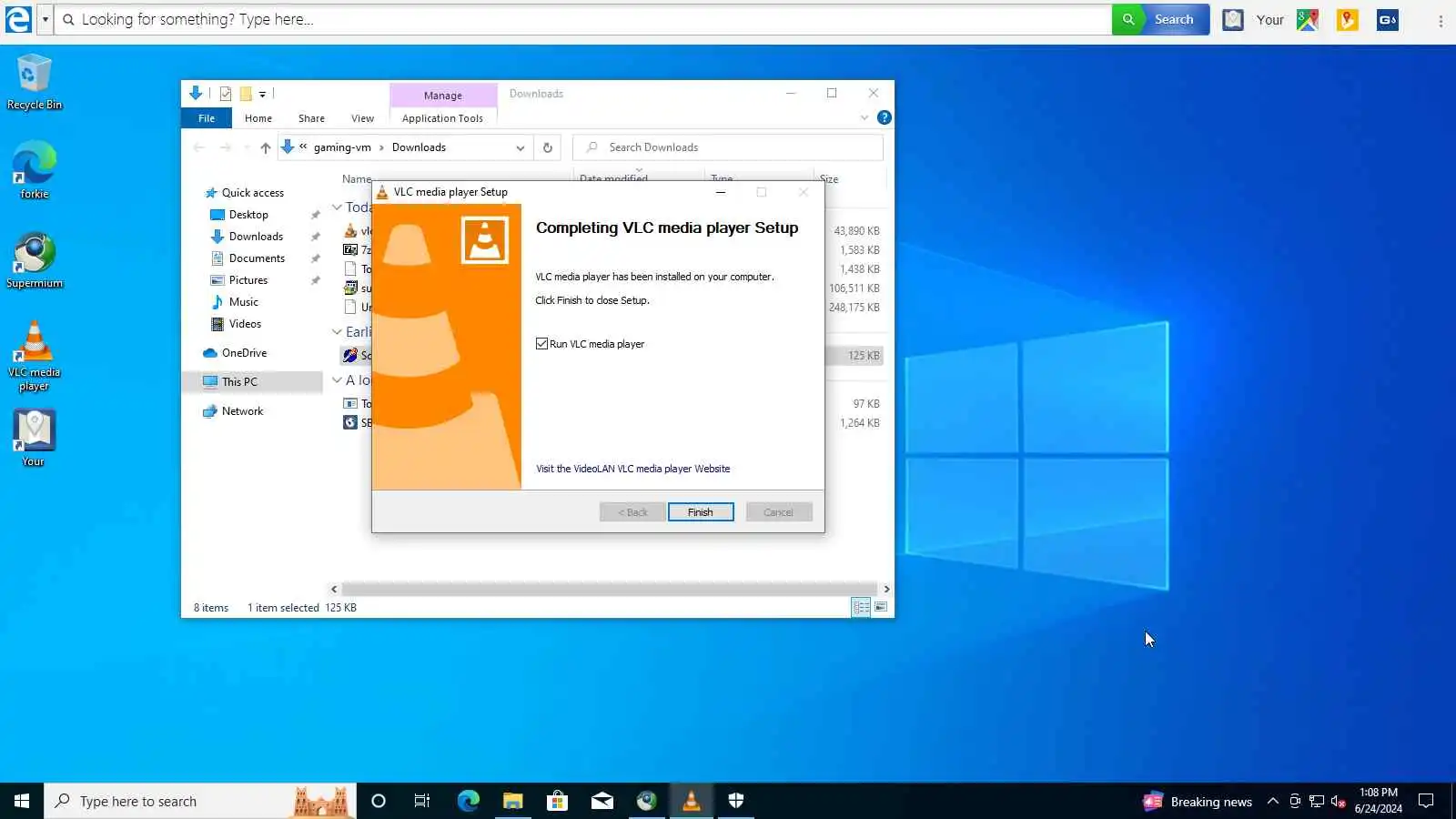Click scroll right arrow in Explorer
Screen dimensions: 1456x819
coord(886,589)
